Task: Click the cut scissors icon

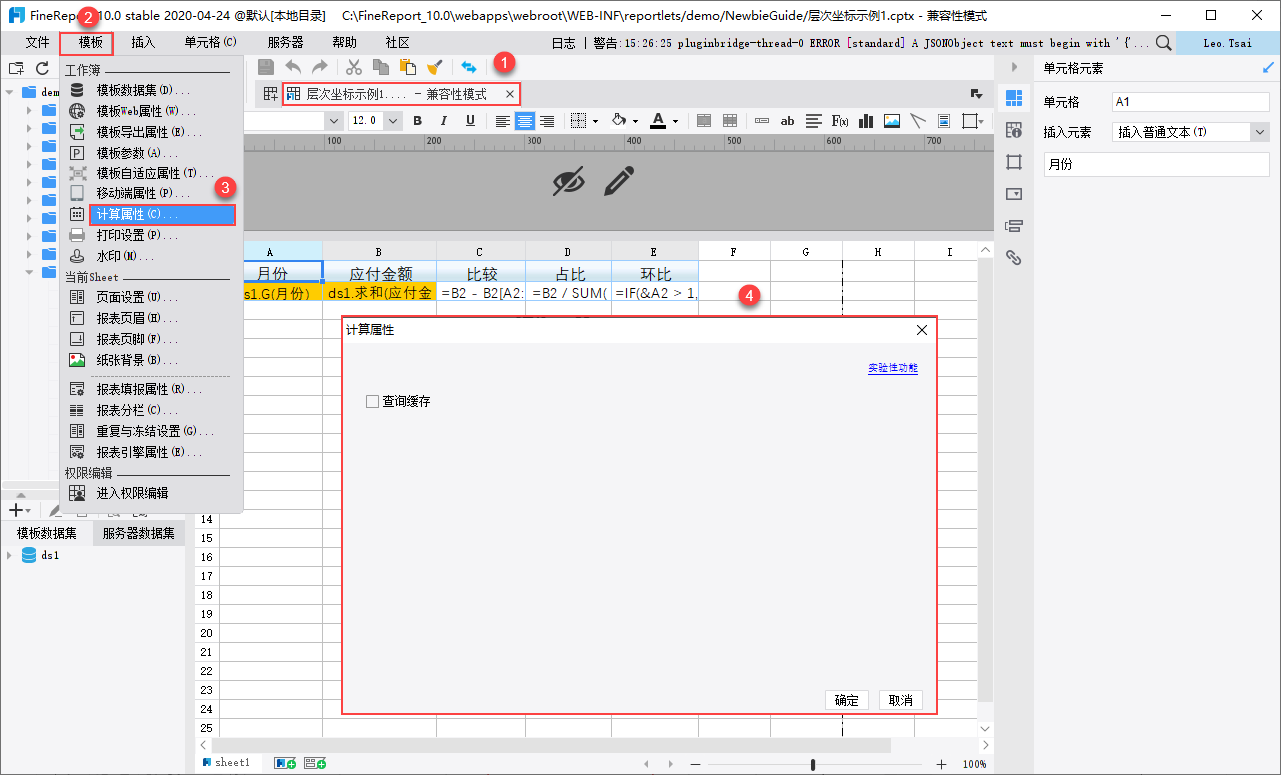Action: pos(354,67)
